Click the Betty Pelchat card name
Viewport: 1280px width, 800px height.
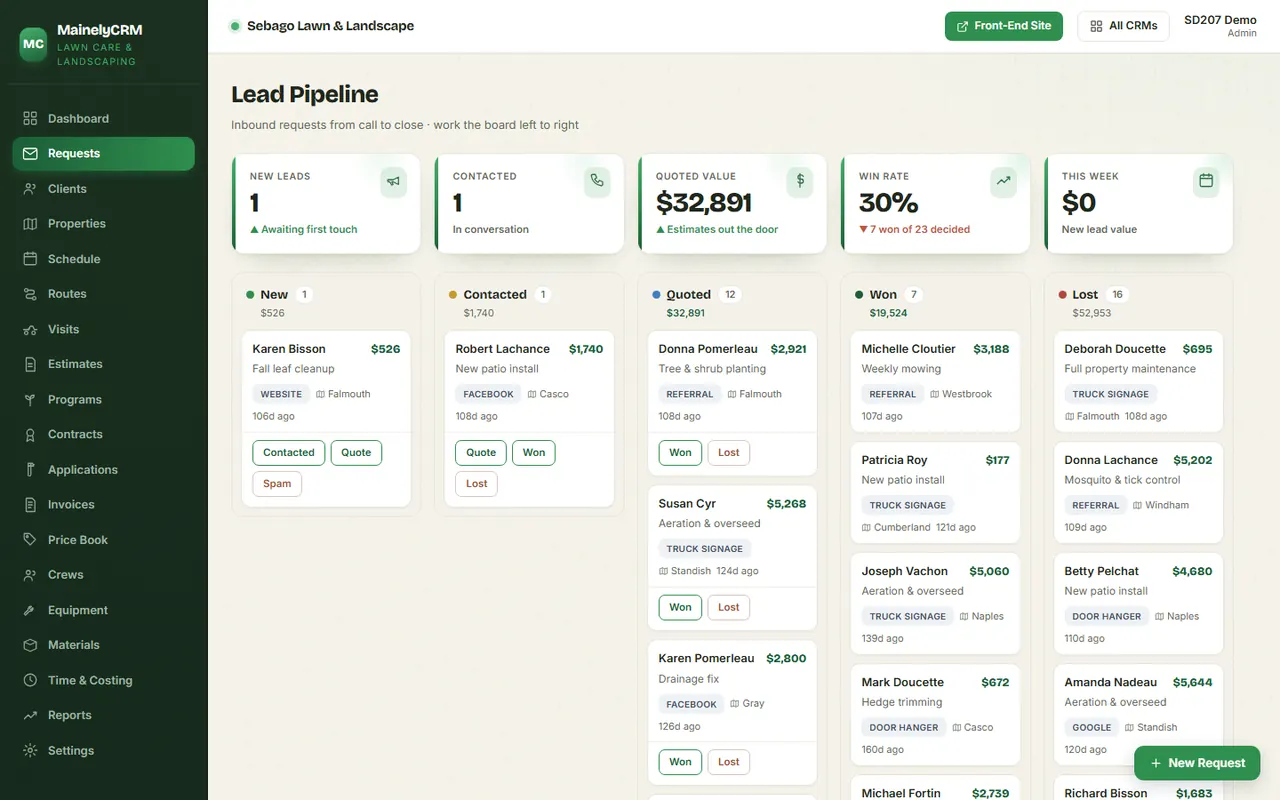pyautogui.click(x=1102, y=571)
